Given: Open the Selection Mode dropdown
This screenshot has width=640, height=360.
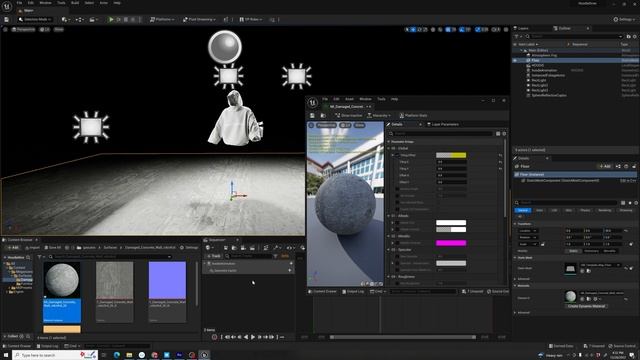Looking at the screenshot, I should 35,19.
